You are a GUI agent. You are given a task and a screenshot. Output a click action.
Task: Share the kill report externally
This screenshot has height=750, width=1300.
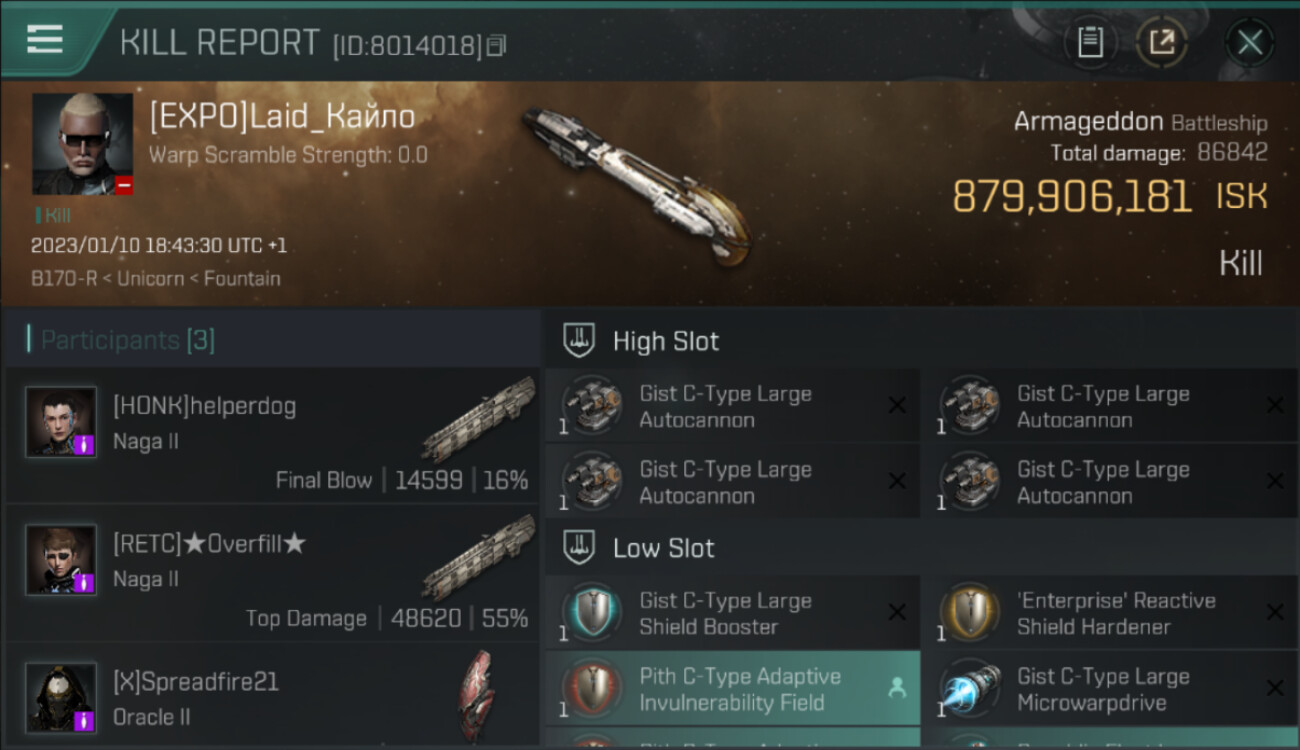click(1162, 42)
